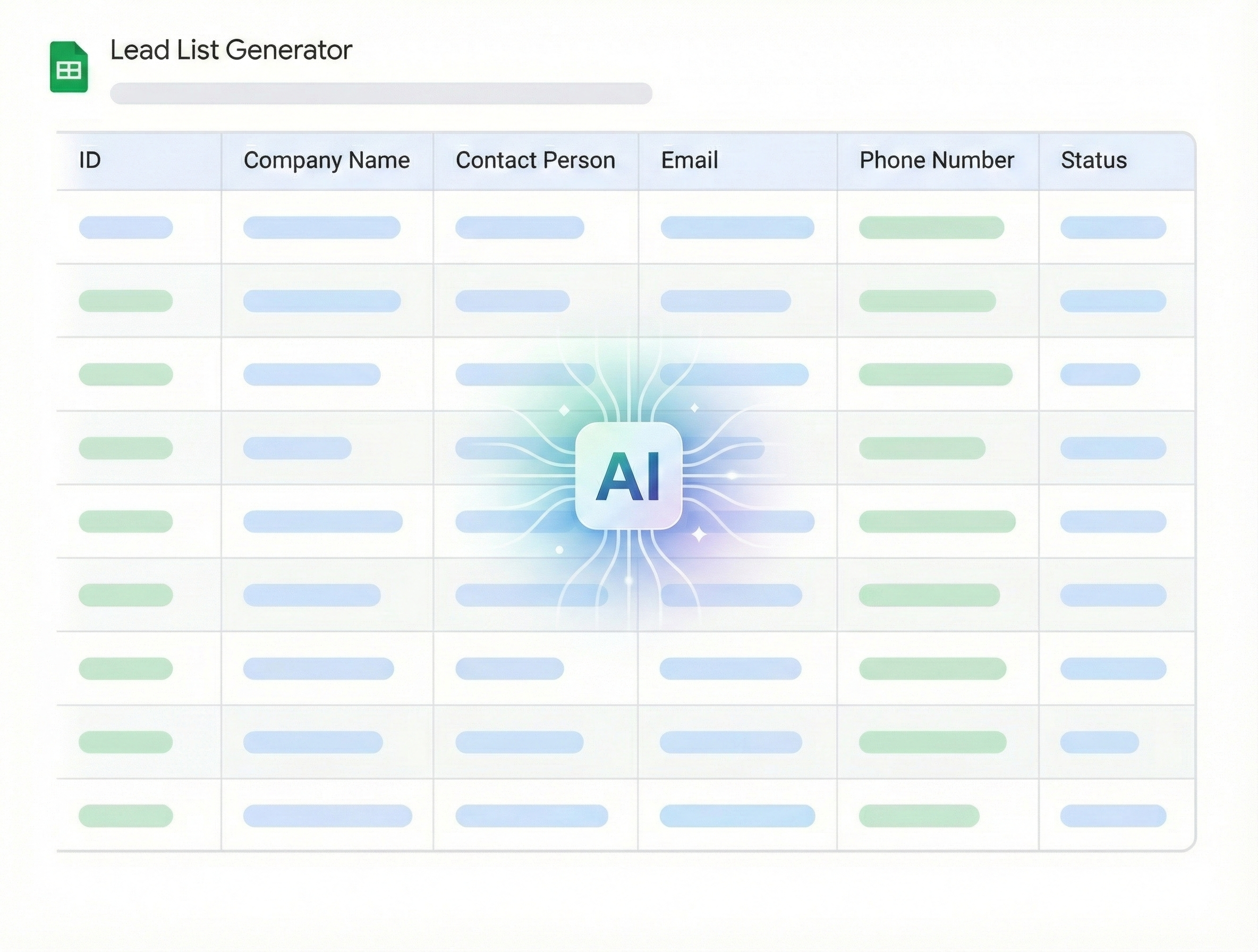Select the ID column header
The image size is (1258, 952).
click(x=90, y=160)
